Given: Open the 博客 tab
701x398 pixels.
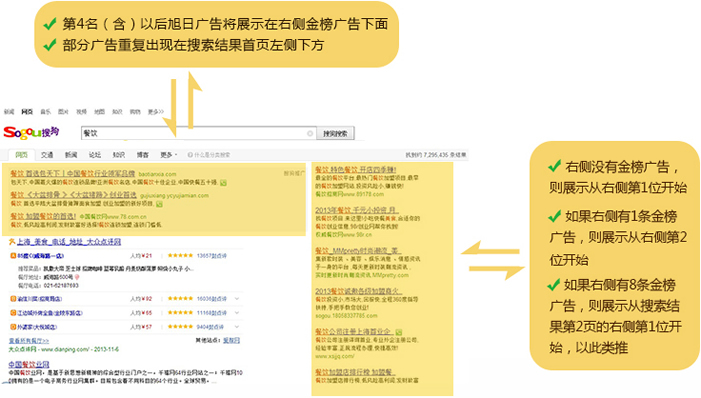Looking at the screenshot, I should click(x=143, y=155).
